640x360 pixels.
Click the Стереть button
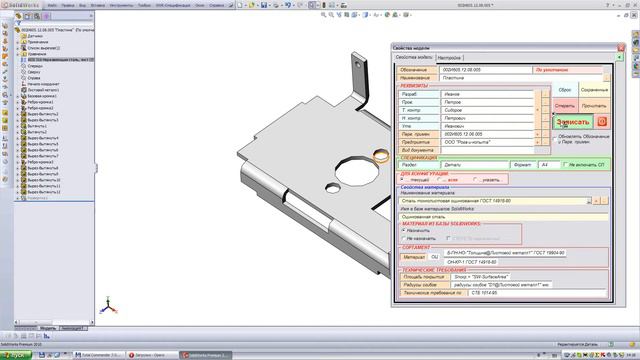(x=565, y=106)
